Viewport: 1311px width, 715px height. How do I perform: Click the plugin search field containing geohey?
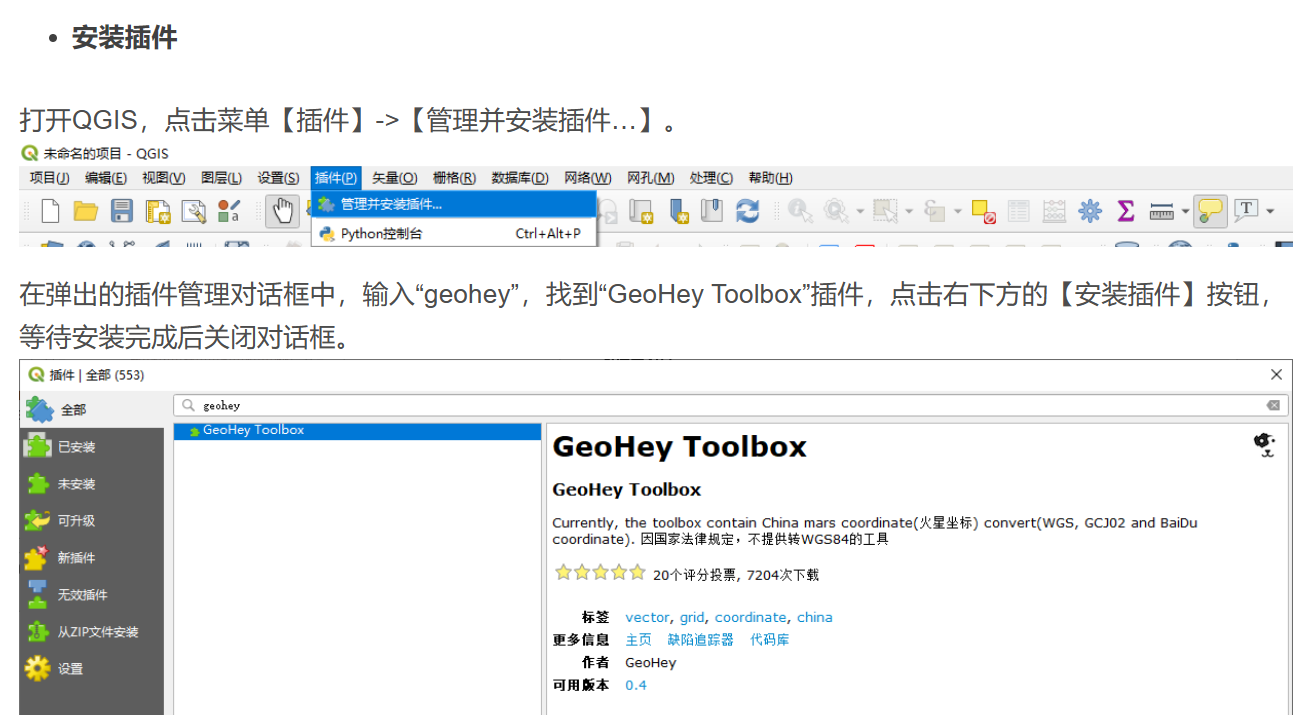[729, 405]
